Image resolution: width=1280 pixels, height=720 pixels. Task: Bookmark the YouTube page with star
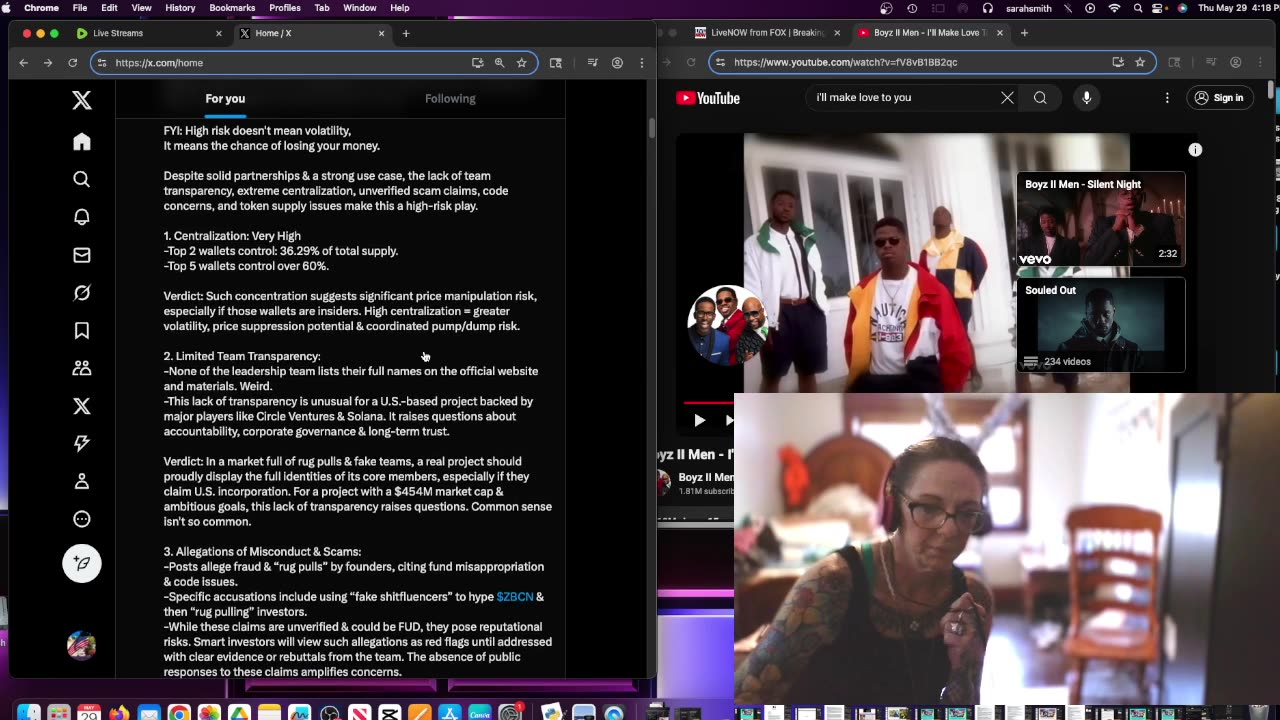[1140, 62]
